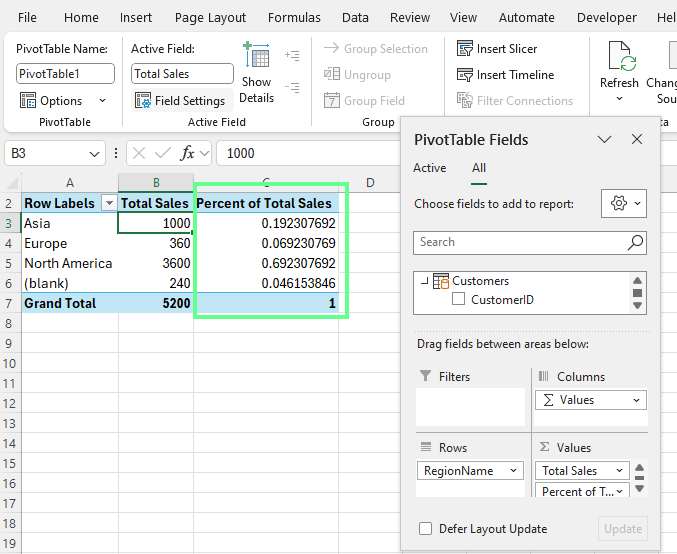
Task: Open the Total Sales value field dropdown
Action: [x=619, y=471]
